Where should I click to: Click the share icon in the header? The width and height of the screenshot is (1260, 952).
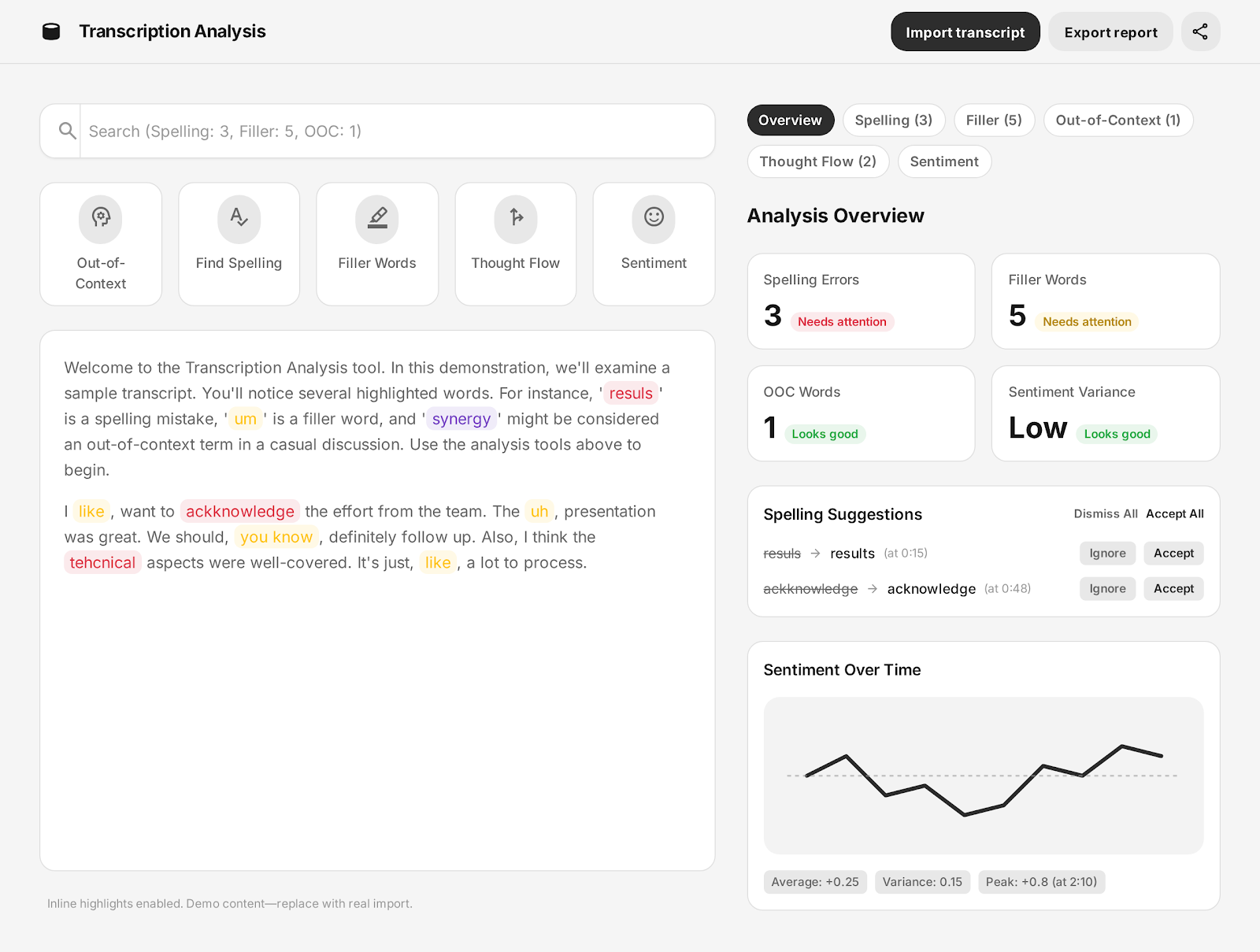click(1200, 31)
